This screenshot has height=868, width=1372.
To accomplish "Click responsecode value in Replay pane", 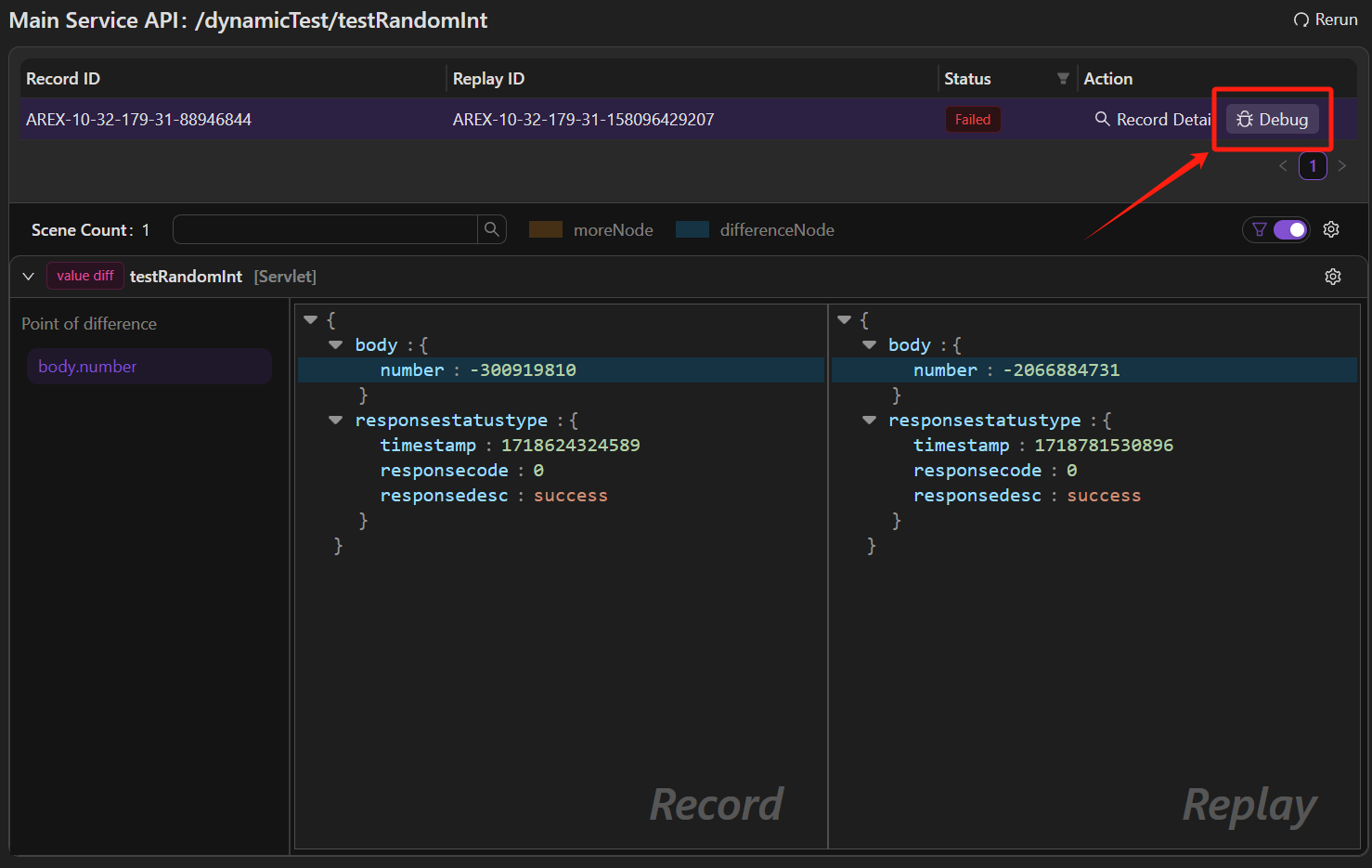I will pyautogui.click(x=1071, y=470).
